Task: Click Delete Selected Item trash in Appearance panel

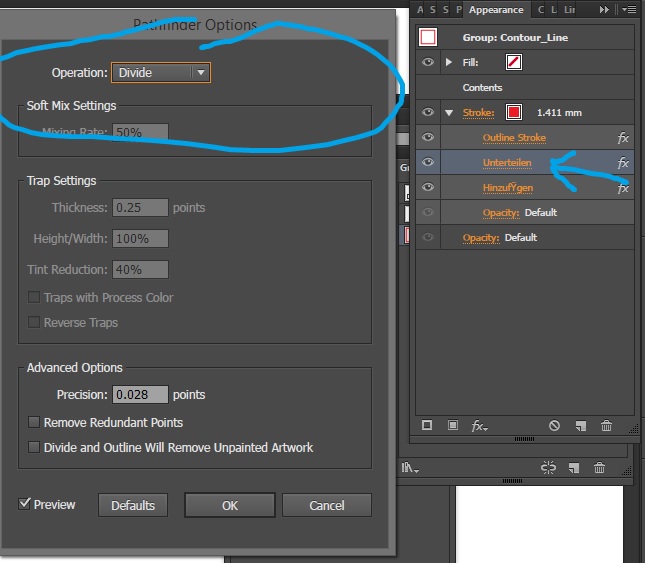Action: [606, 425]
